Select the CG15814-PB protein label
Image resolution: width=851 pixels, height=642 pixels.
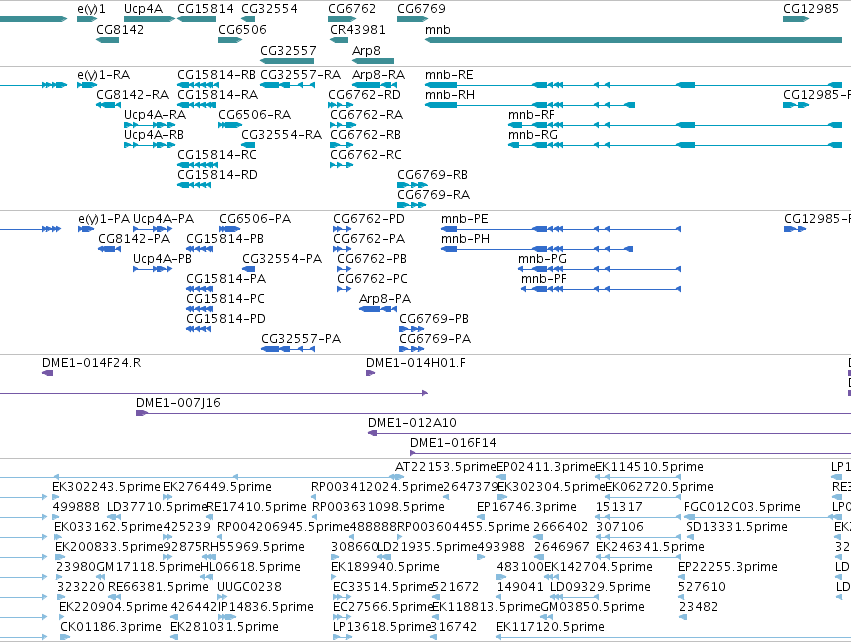tap(225, 239)
